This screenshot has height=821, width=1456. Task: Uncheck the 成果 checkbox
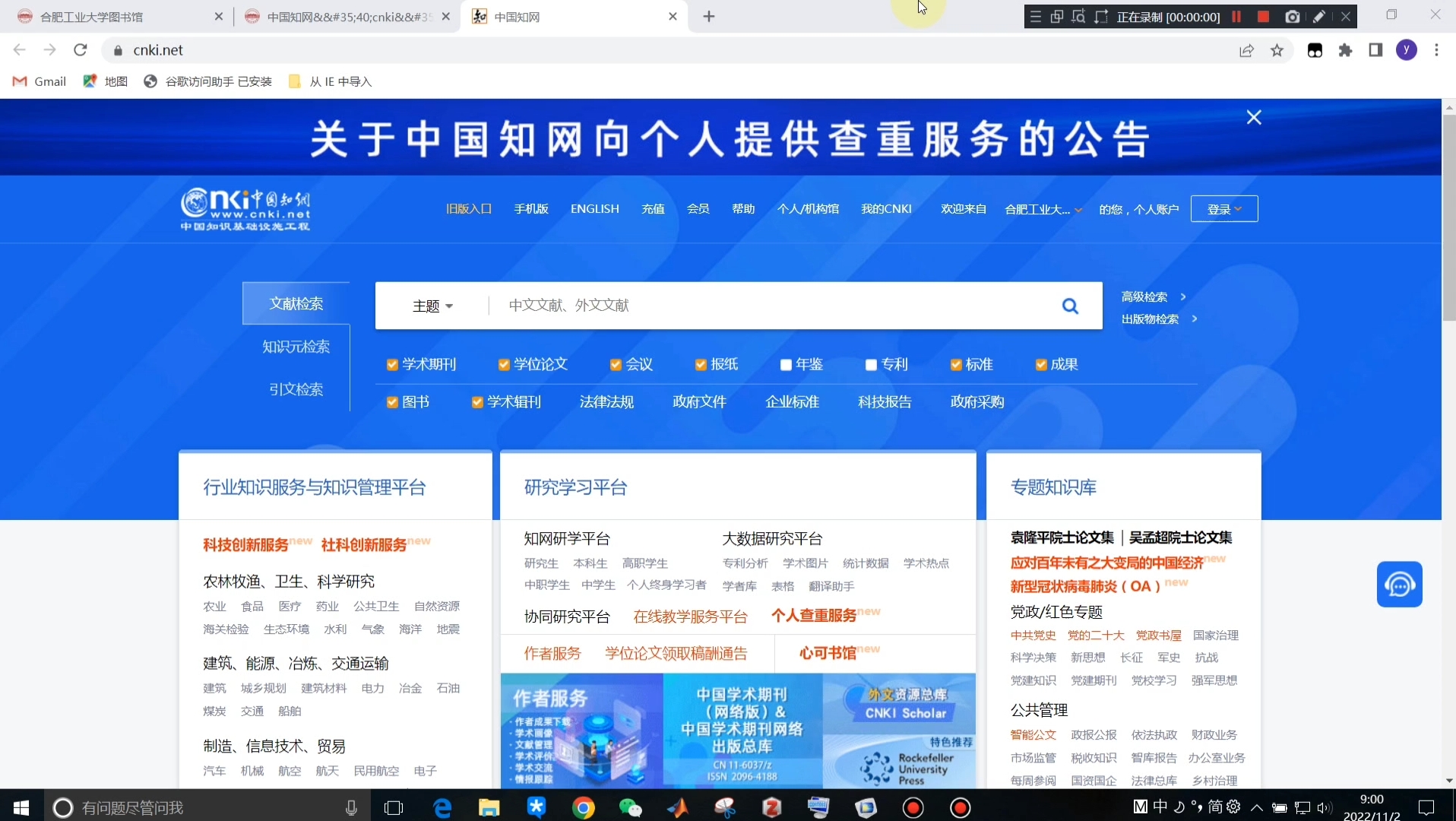coord(1041,365)
